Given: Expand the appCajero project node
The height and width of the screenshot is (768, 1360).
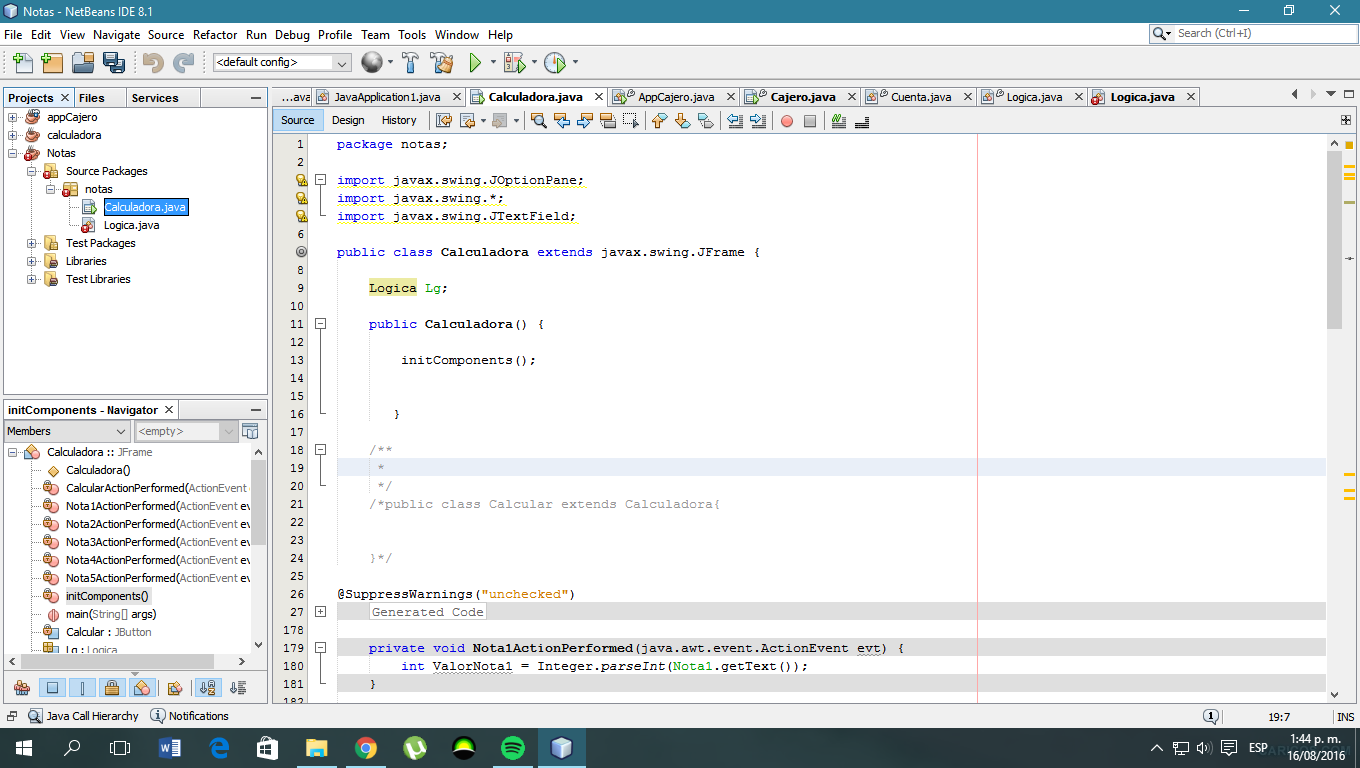Looking at the screenshot, I should [13, 117].
